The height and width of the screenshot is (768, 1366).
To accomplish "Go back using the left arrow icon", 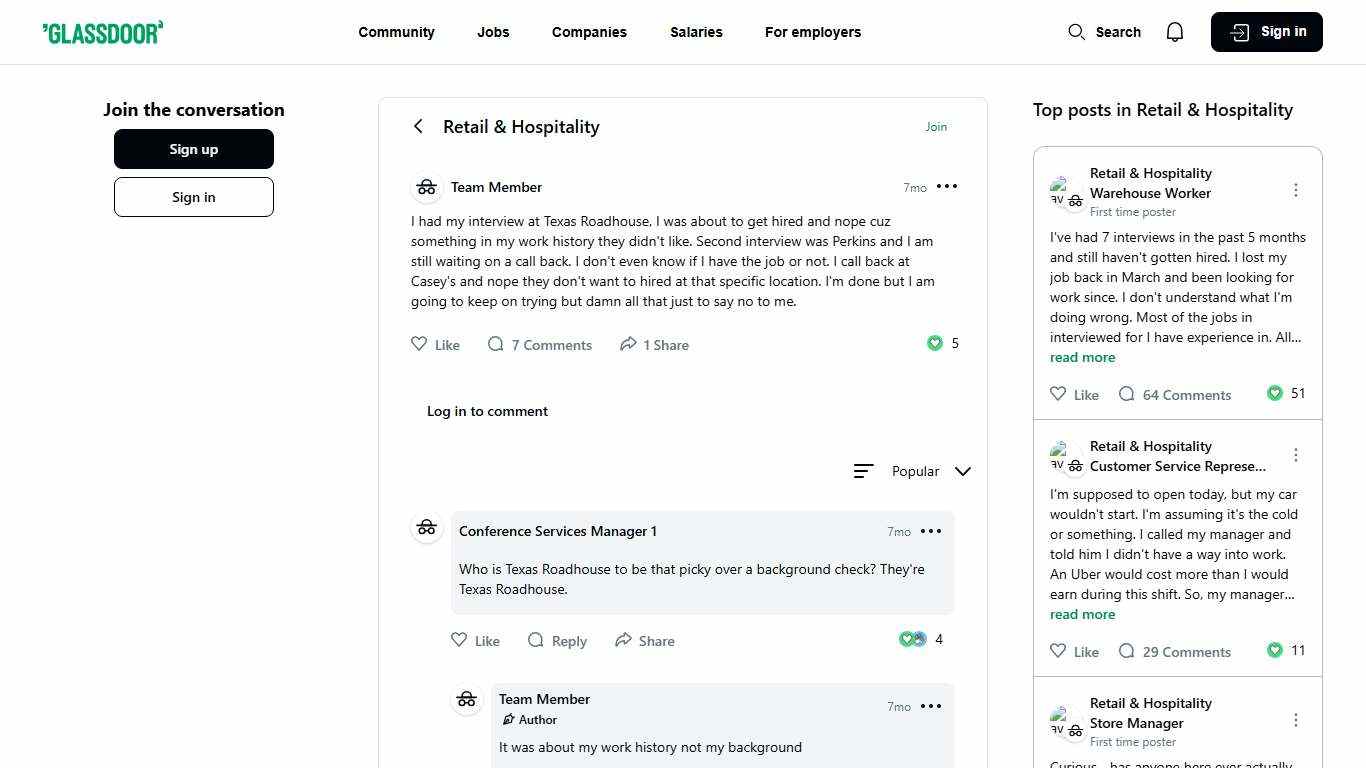I will 418,126.
